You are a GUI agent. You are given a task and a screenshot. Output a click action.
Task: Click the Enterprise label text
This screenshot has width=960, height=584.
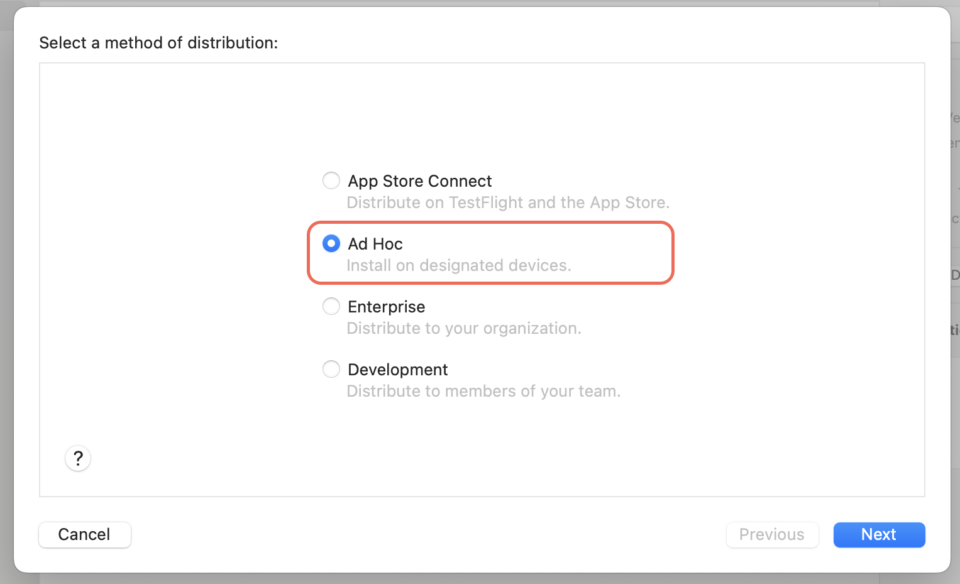coord(386,306)
